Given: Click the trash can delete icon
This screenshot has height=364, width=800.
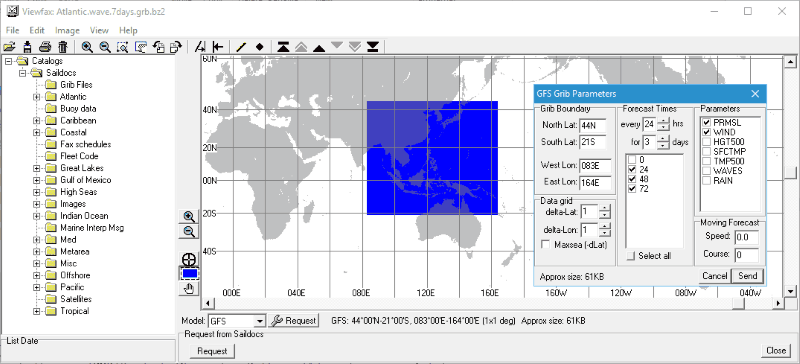Looking at the screenshot, I should (63, 47).
